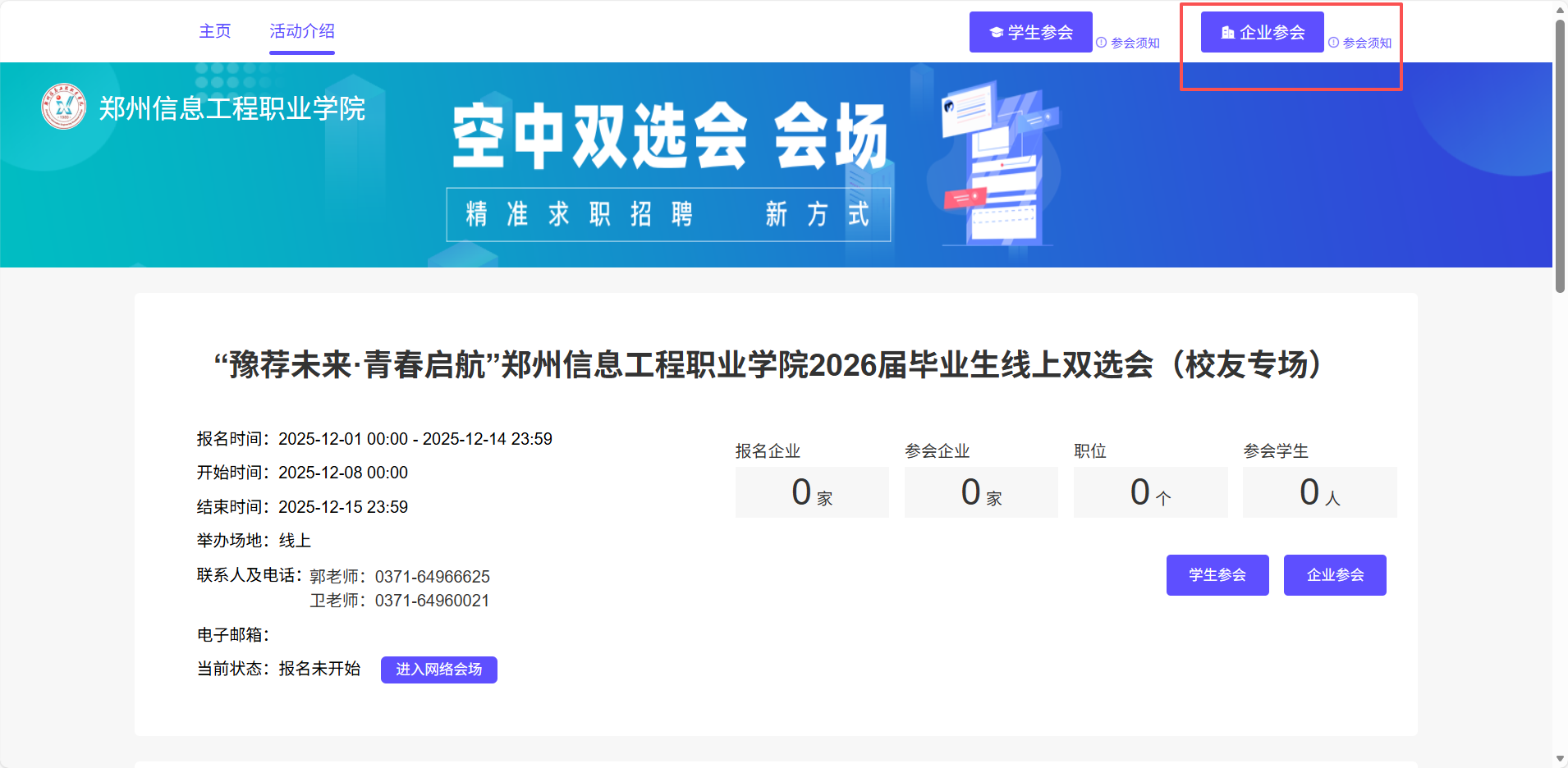Click the lower 企业参会 button below the stats
Image resolution: width=1568 pixels, height=768 pixels.
tap(1334, 575)
